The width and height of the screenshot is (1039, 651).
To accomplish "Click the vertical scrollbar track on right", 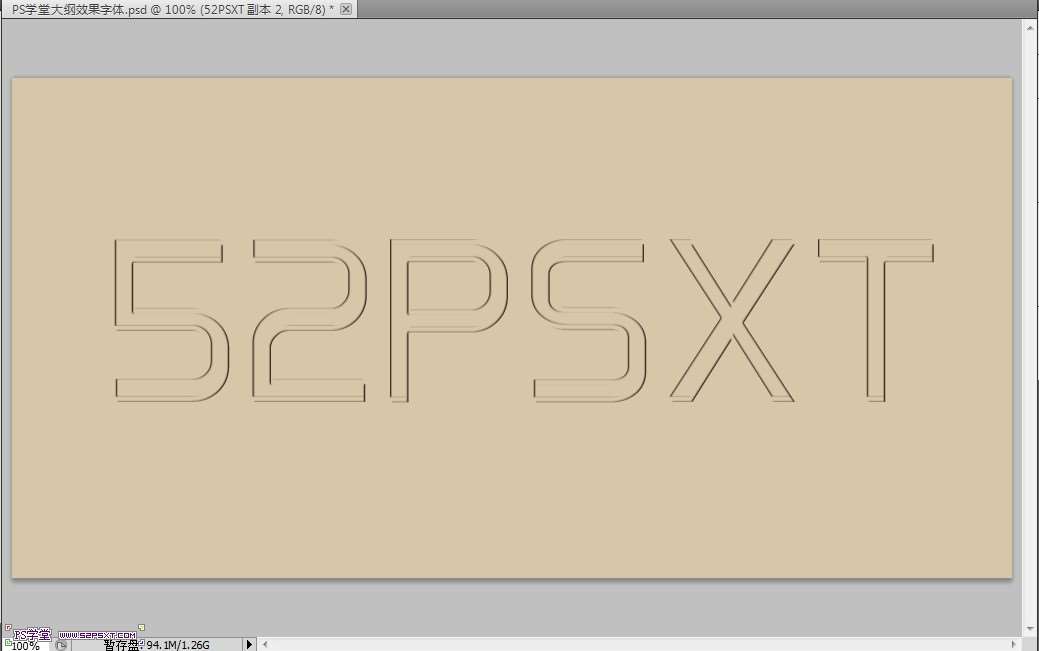I will [1031, 330].
